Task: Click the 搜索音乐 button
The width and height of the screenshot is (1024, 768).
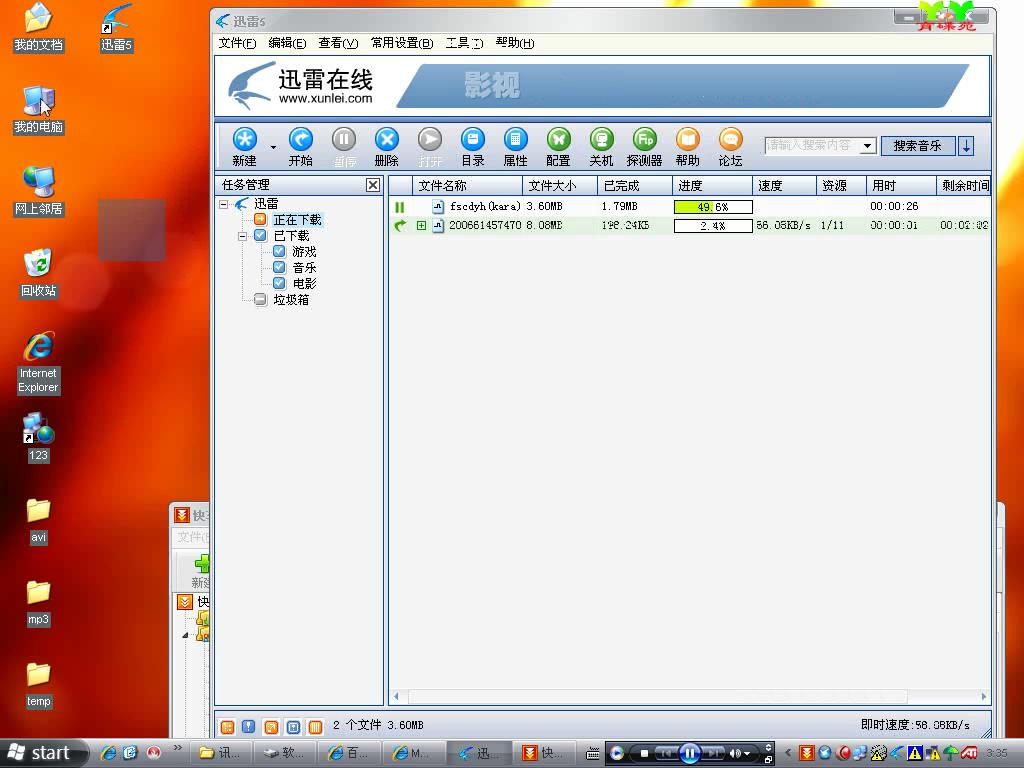Action: click(918, 146)
